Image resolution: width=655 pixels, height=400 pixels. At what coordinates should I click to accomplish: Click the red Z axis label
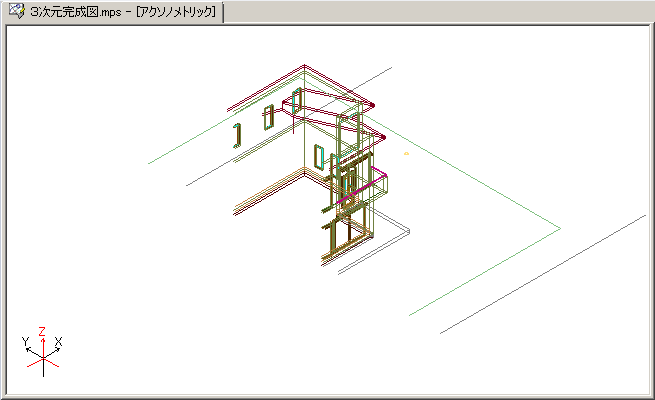point(42,329)
